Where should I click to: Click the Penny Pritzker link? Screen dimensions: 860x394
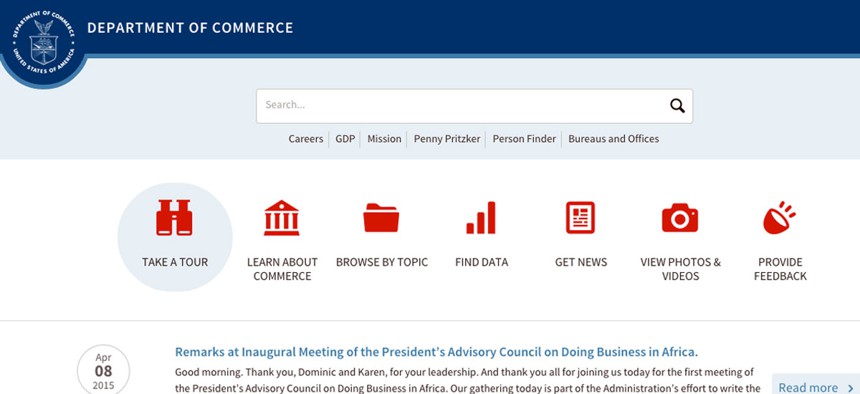(447, 139)
